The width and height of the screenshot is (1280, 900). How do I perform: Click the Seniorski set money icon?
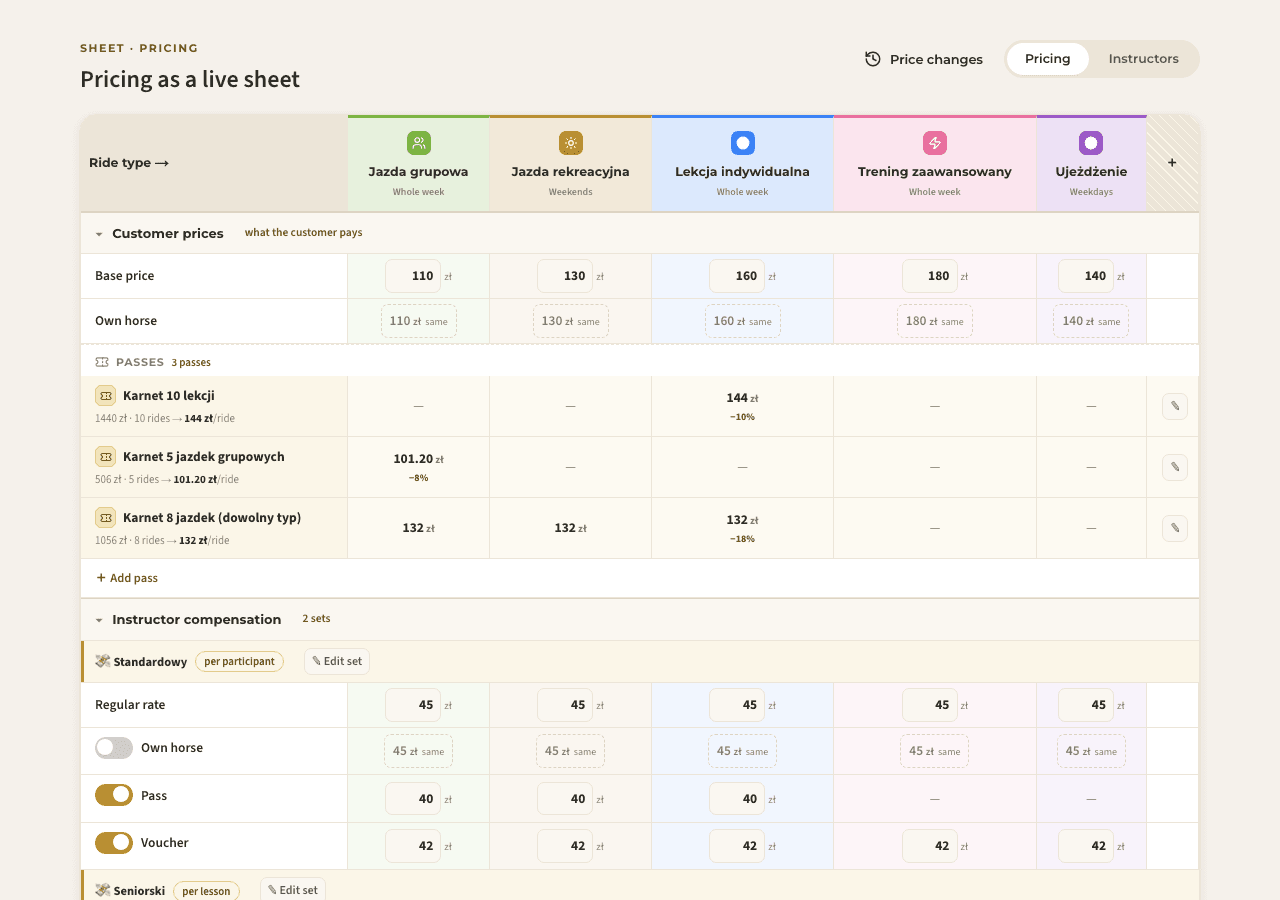103,890
